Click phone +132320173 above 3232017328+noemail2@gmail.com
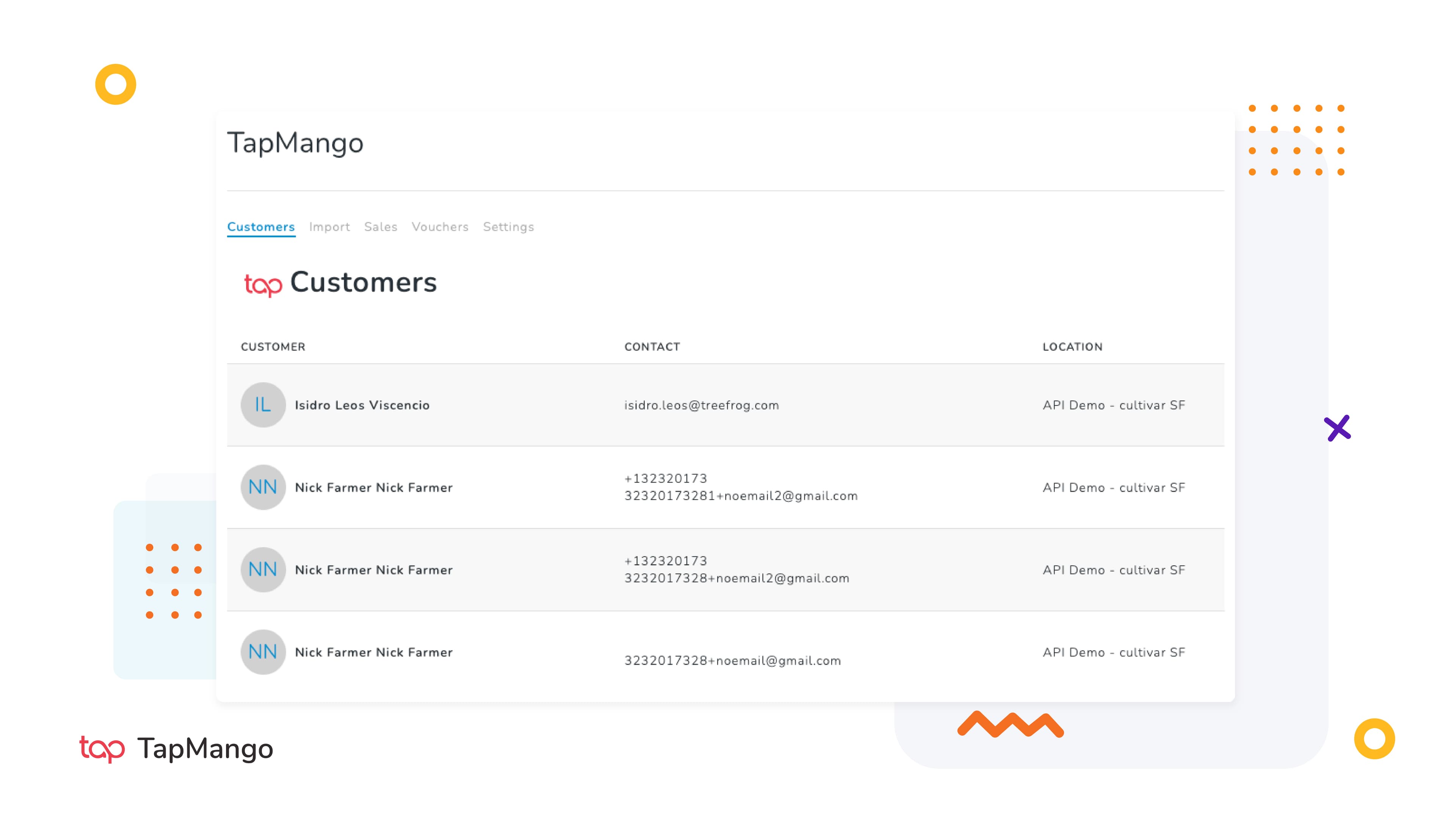Image resolution: width=1456 pixels, height=819 pixels. click(666, 561)
